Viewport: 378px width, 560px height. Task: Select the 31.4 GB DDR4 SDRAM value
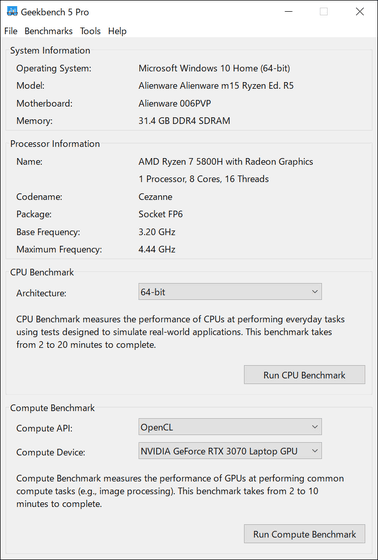click(184, 121)
